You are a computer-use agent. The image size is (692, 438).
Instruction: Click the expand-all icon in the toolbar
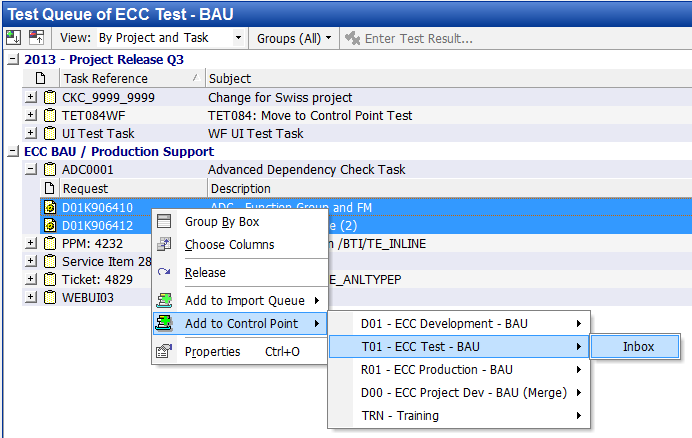(14, 38)
